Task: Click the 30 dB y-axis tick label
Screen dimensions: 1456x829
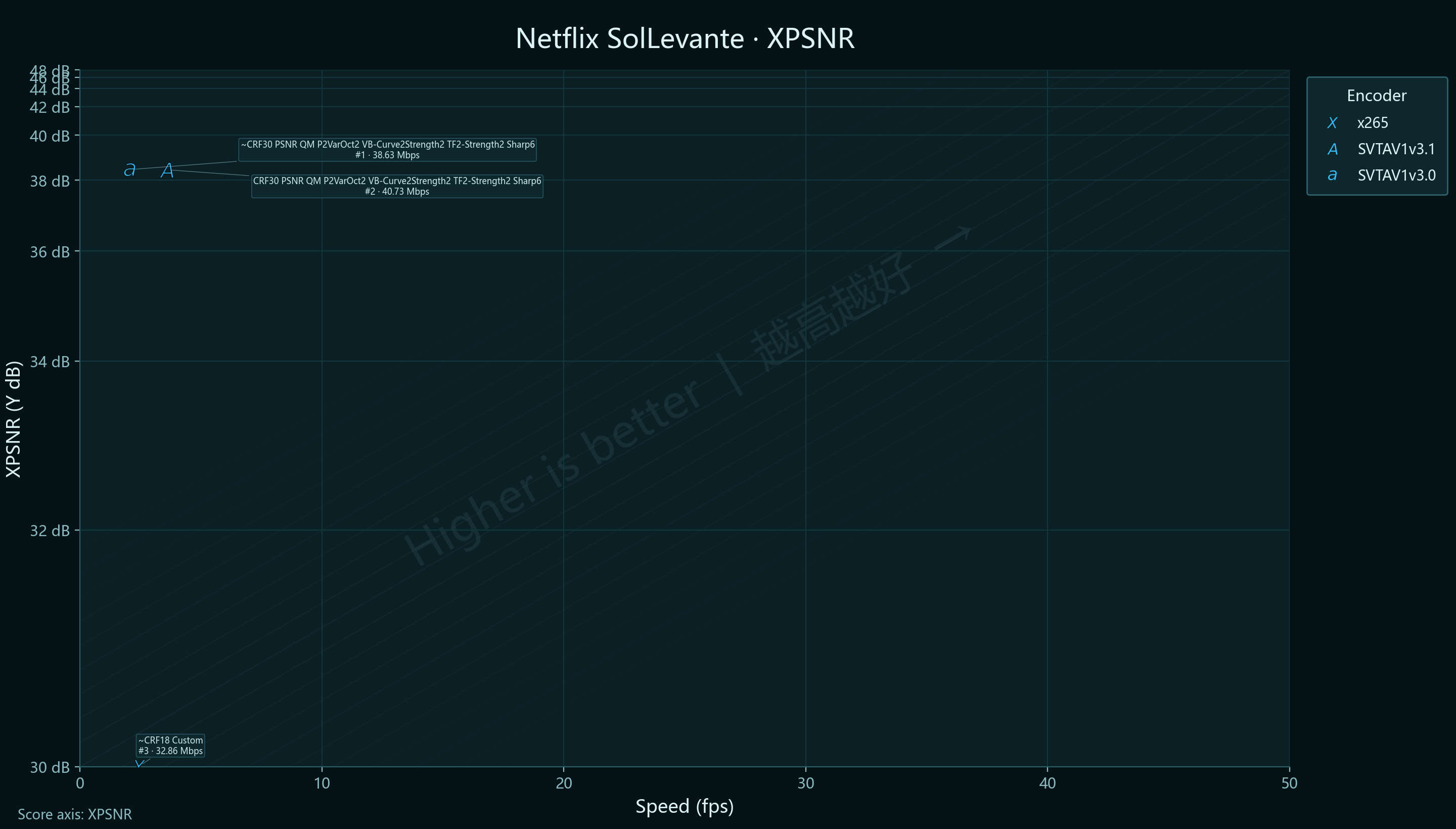Action: click(50, 767)
